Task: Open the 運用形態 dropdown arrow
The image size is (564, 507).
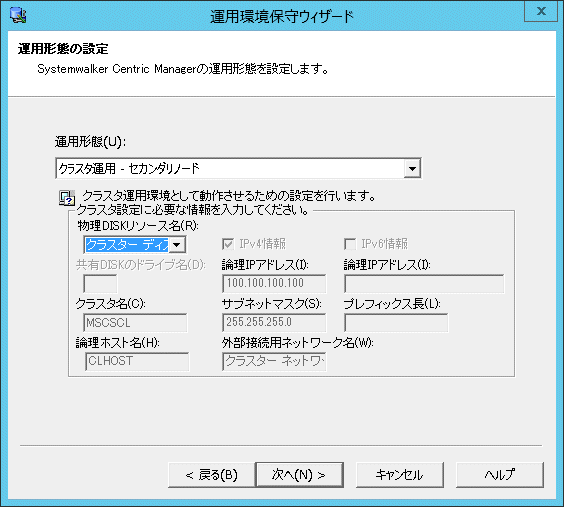Action: (412, 168)
